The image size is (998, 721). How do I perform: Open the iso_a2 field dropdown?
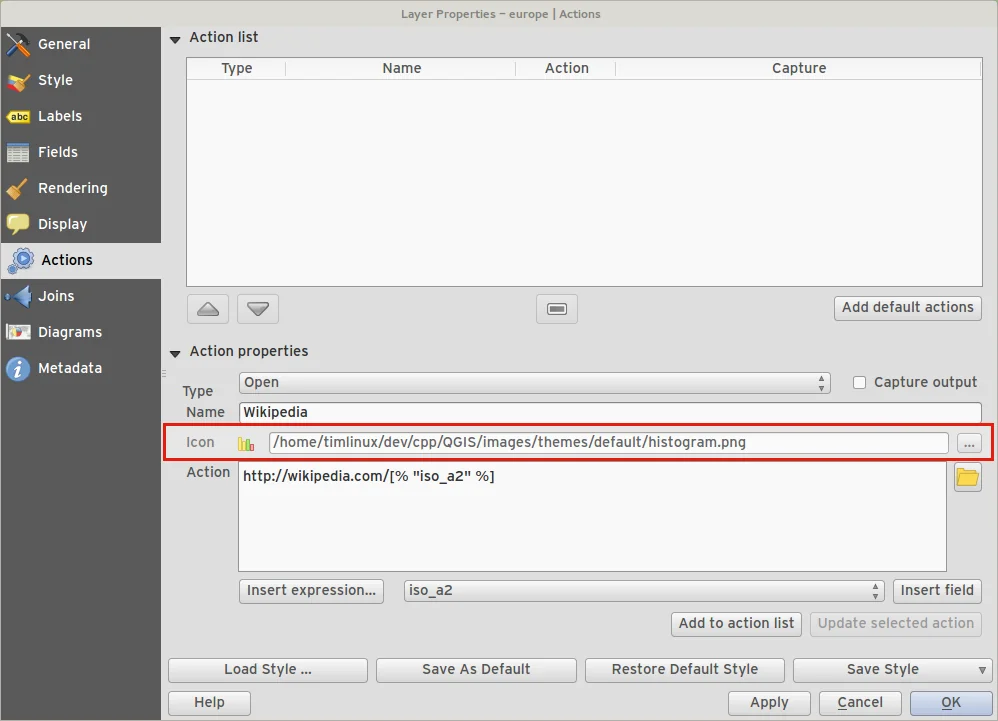644,591
